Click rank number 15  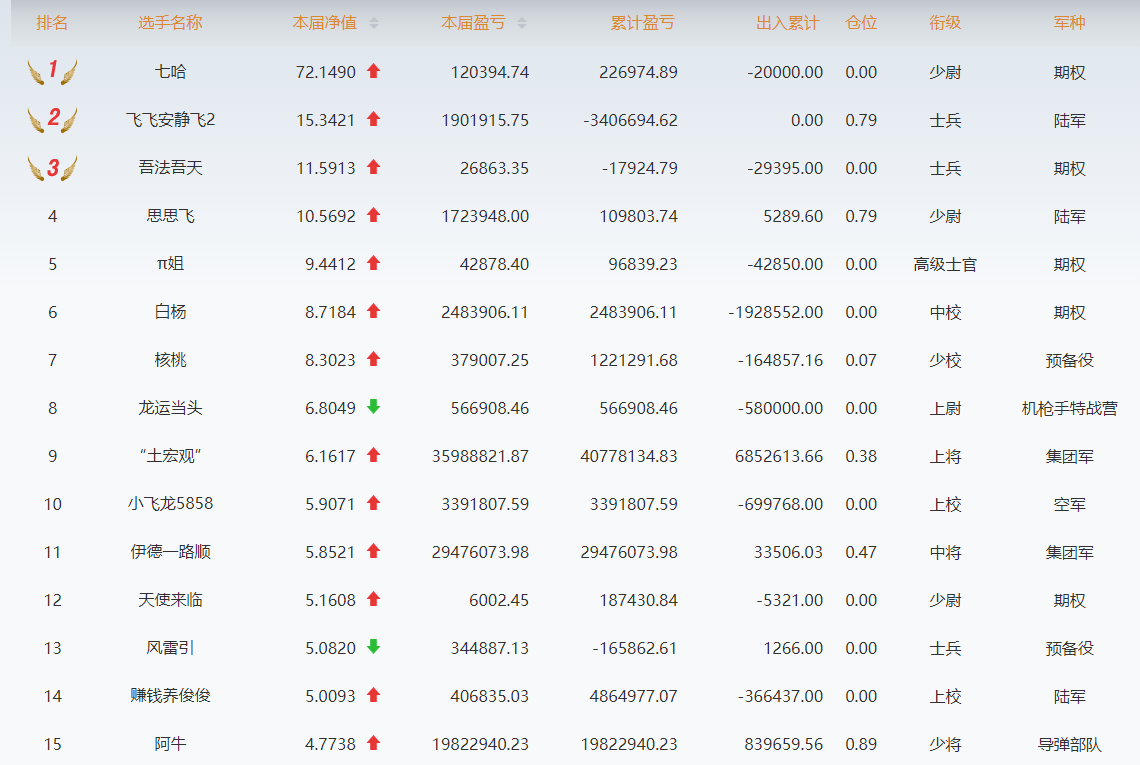(x=52, y=744)
